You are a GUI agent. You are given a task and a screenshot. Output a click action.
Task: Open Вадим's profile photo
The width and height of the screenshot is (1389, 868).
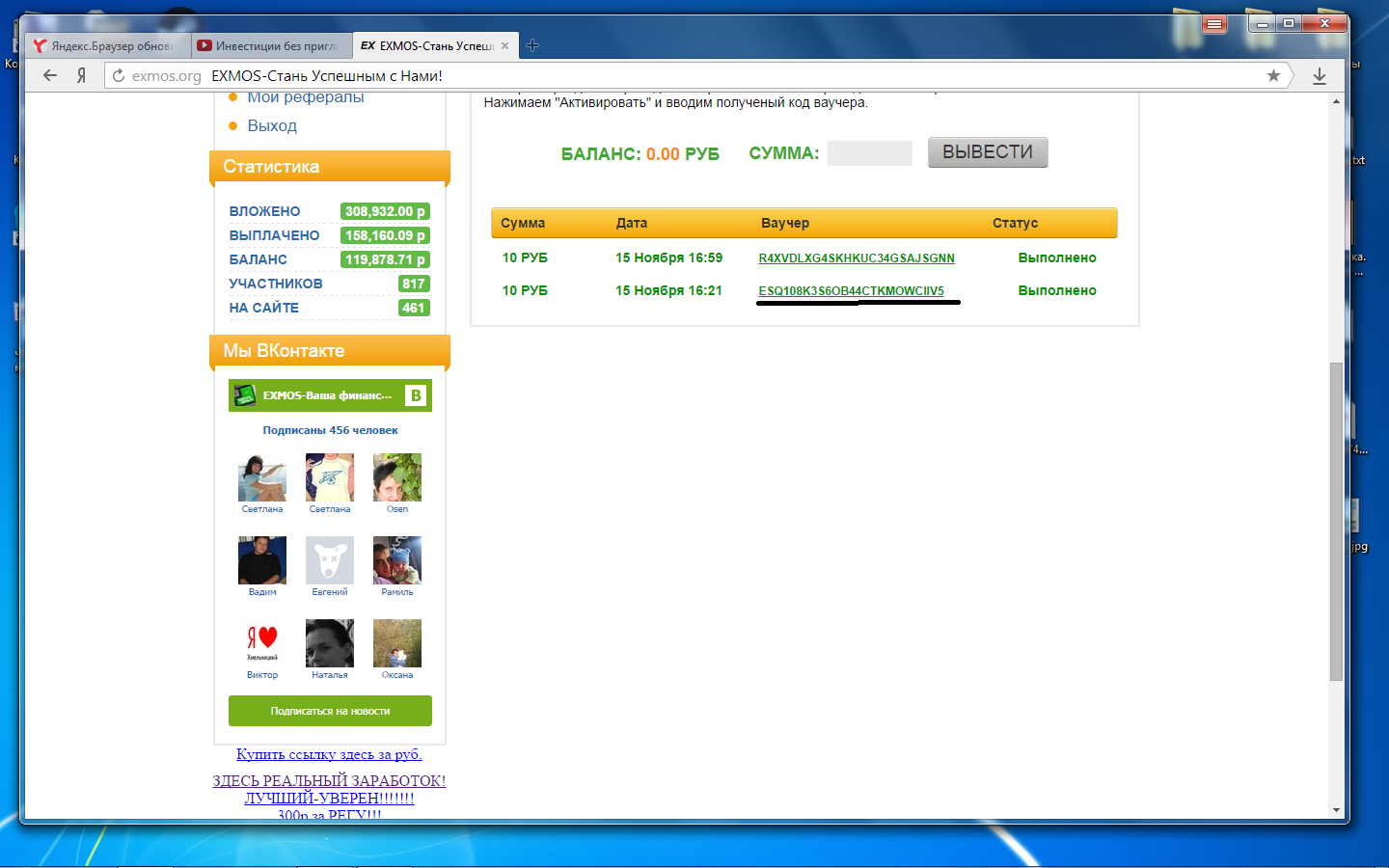[262, 560]
